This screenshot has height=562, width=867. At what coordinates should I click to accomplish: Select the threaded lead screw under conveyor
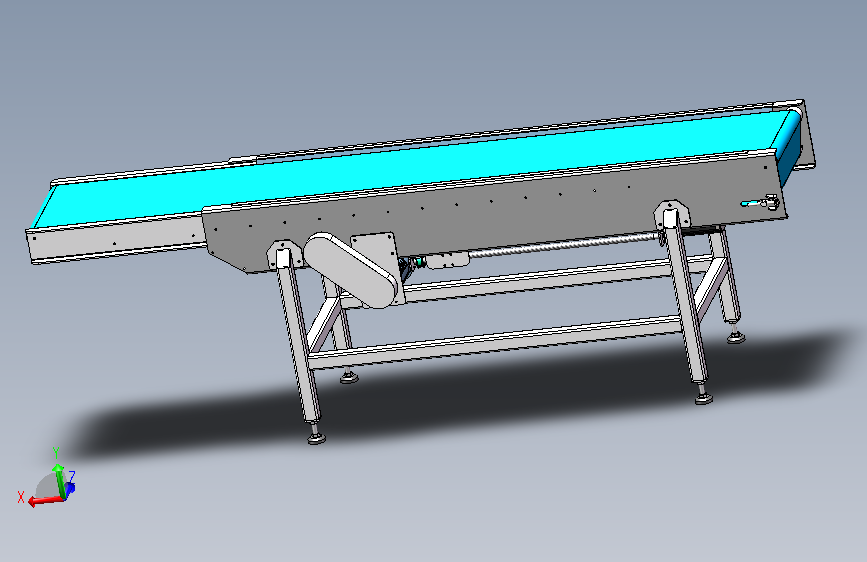click(564, 244)
